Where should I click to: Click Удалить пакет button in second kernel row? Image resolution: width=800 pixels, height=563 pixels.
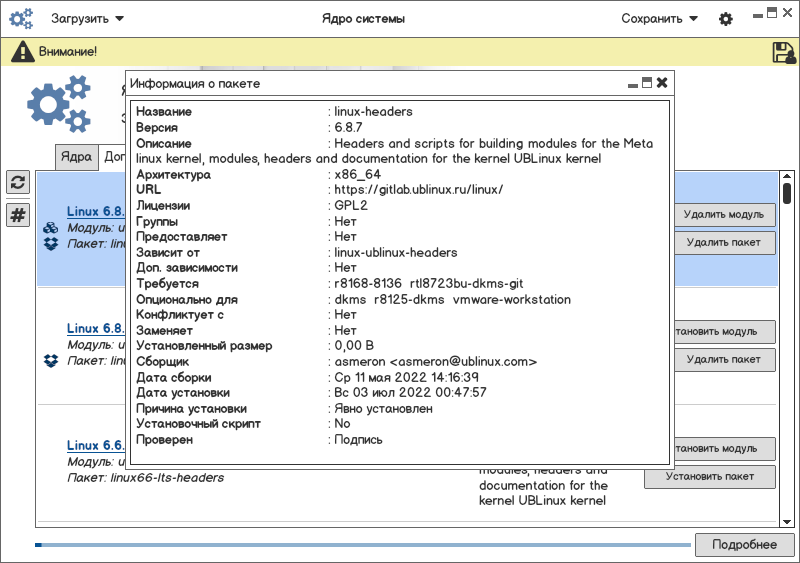point(725,359)
